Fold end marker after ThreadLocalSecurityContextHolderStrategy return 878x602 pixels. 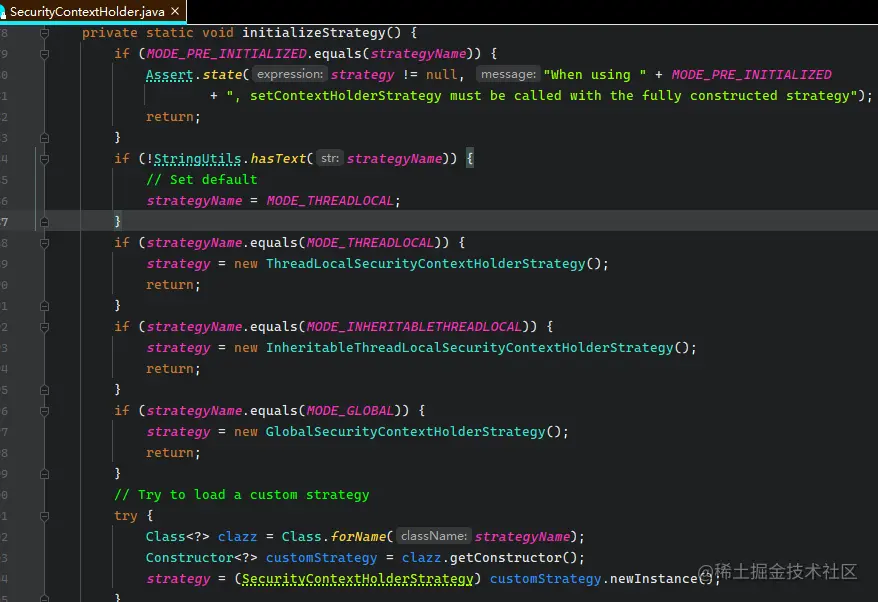[x=44, y=306]
